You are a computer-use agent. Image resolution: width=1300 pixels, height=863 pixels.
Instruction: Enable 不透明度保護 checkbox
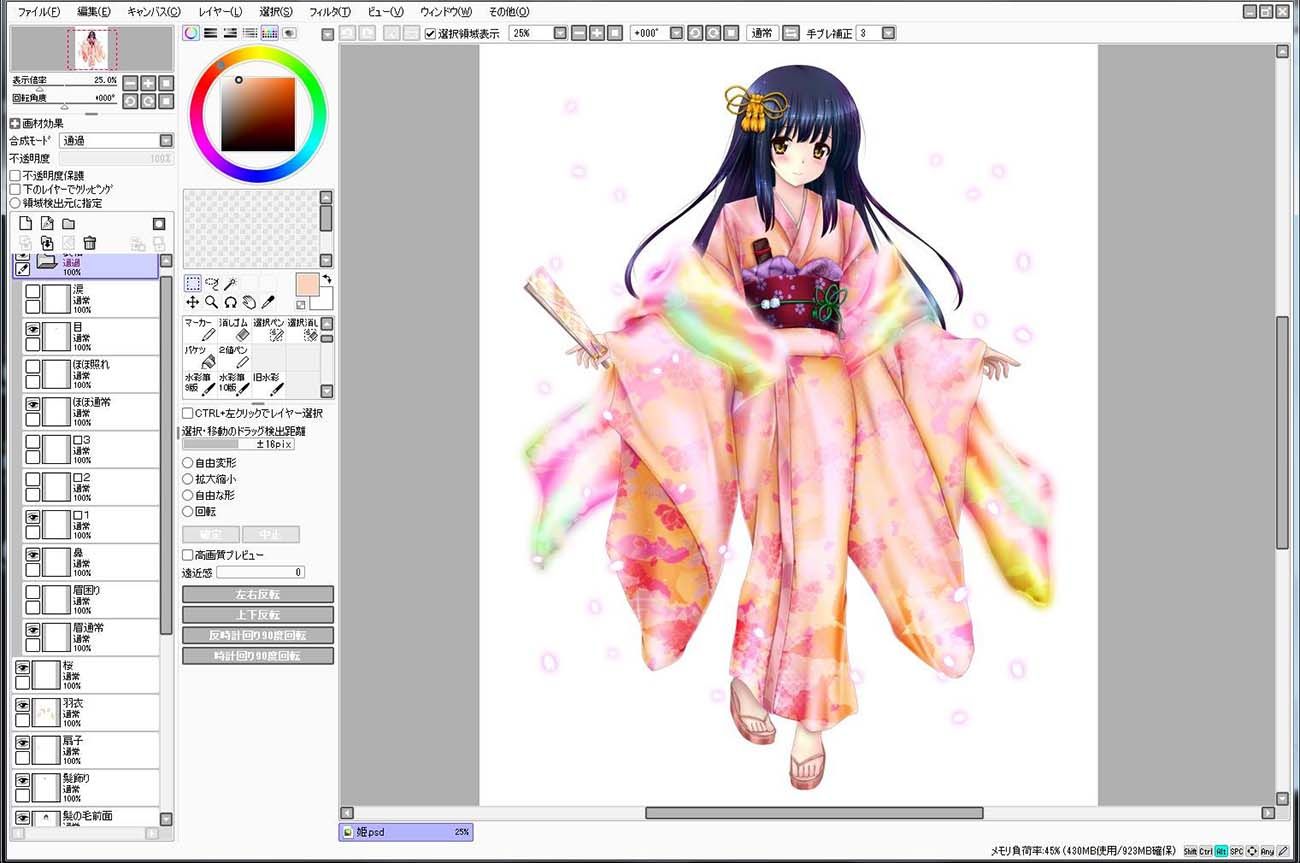tap(15, 175)
